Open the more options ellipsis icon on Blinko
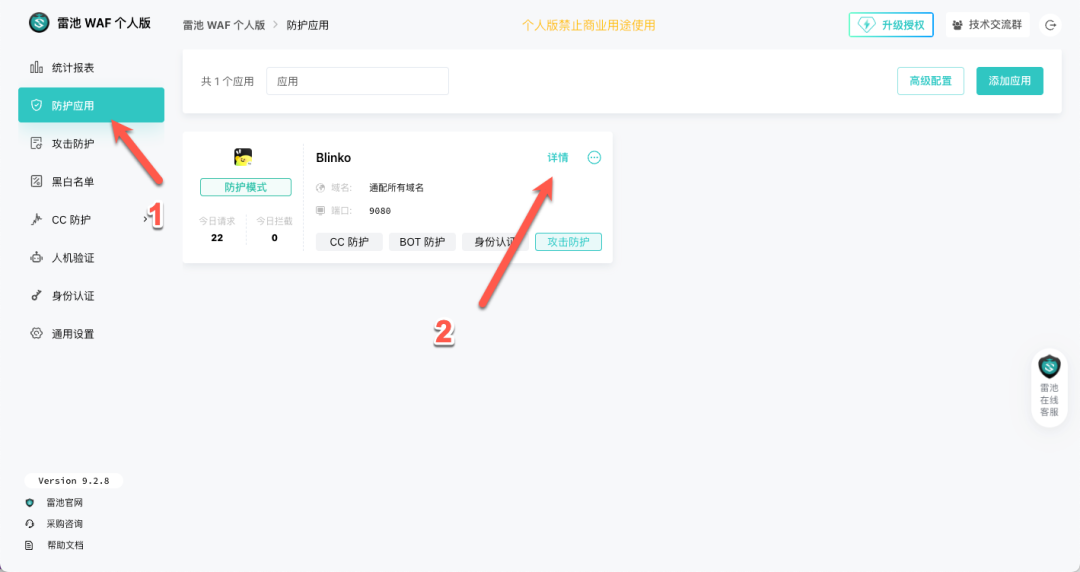This screenshot has height=572, width=1080. [x=594, y=158]
